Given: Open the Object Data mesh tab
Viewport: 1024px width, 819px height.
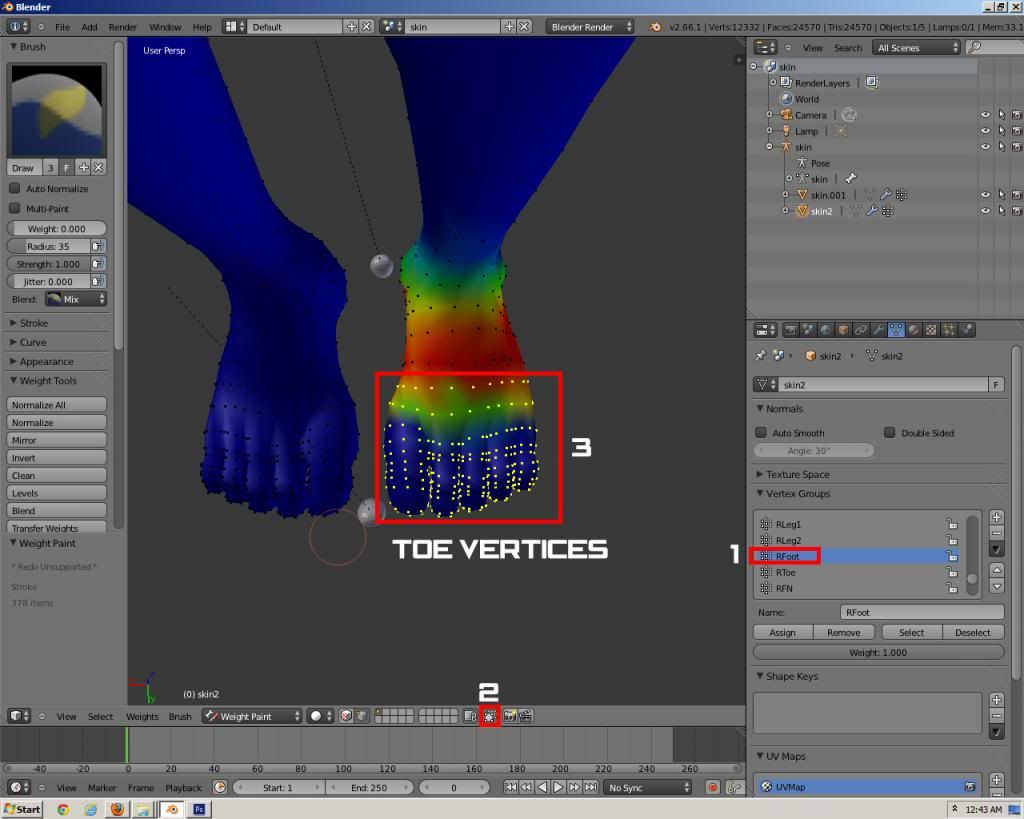Looking at the screenshot, I should point(896,330).
